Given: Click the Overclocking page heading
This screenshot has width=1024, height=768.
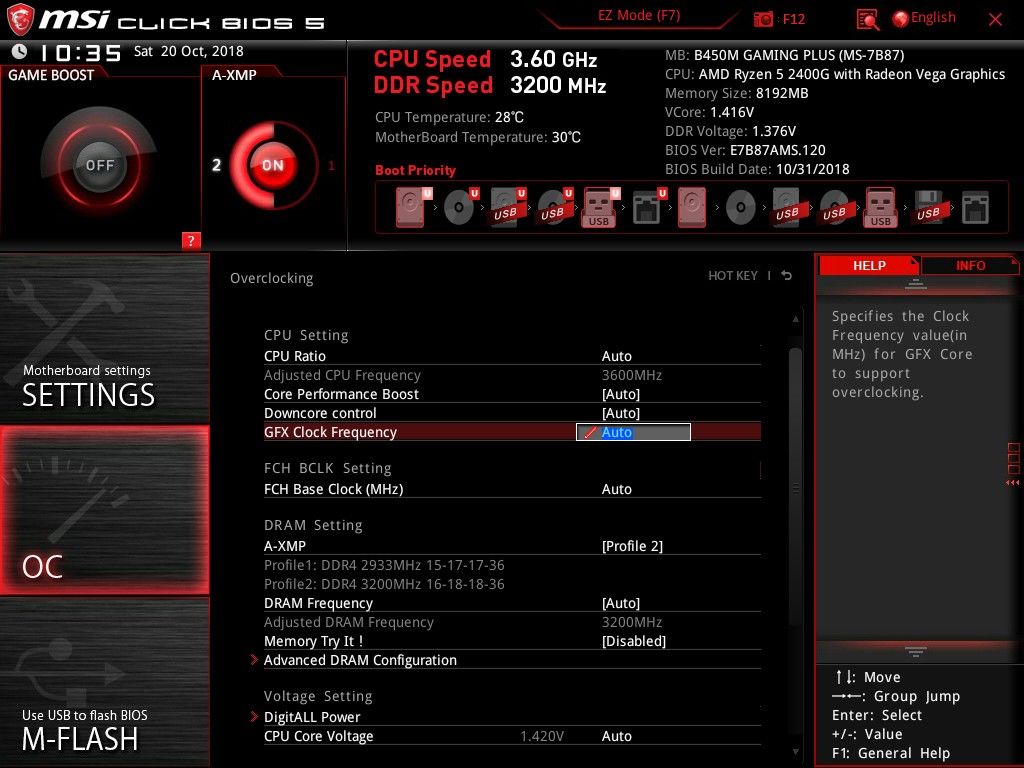Looking at the screenshot, I should tap(272, 278).
